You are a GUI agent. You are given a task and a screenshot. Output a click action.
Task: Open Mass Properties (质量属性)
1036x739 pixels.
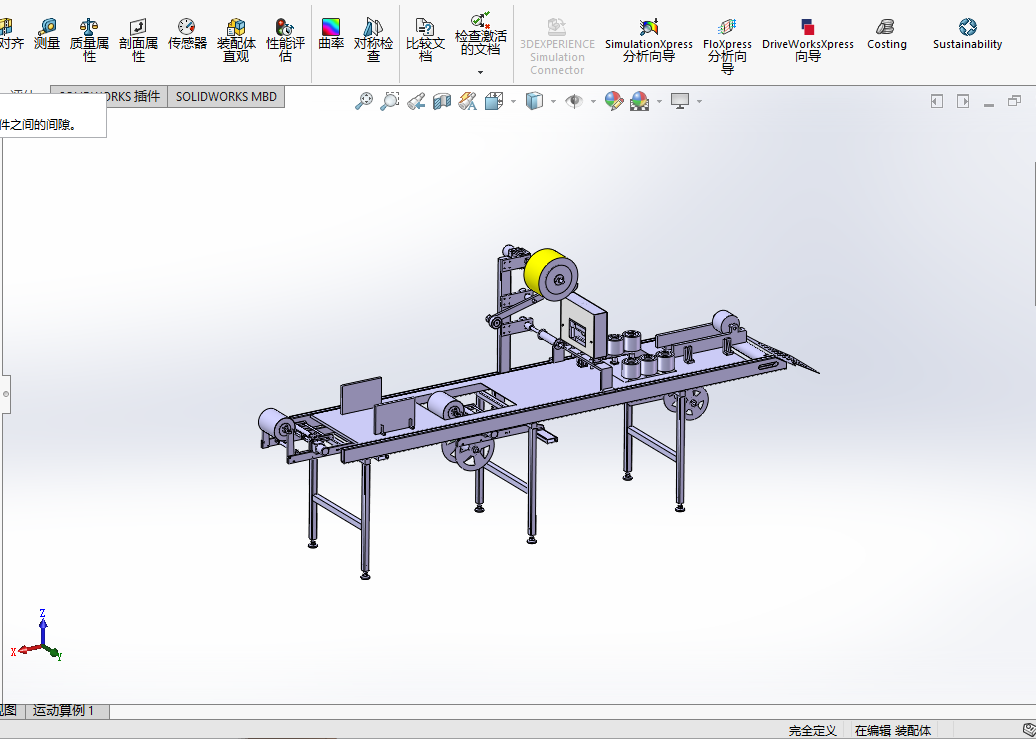click(89, 40)
